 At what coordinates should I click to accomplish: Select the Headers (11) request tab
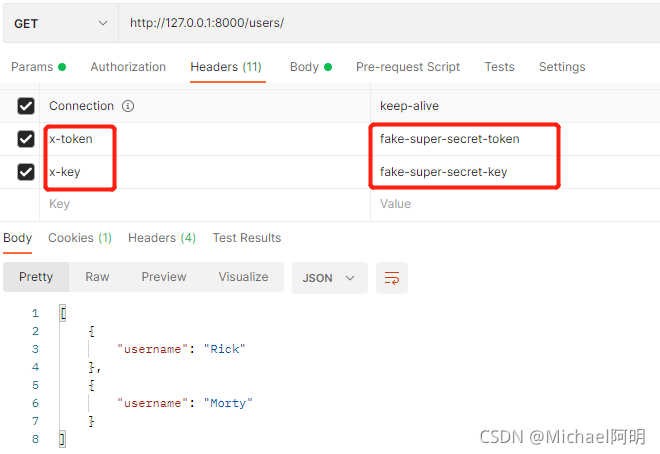point(226,67)
